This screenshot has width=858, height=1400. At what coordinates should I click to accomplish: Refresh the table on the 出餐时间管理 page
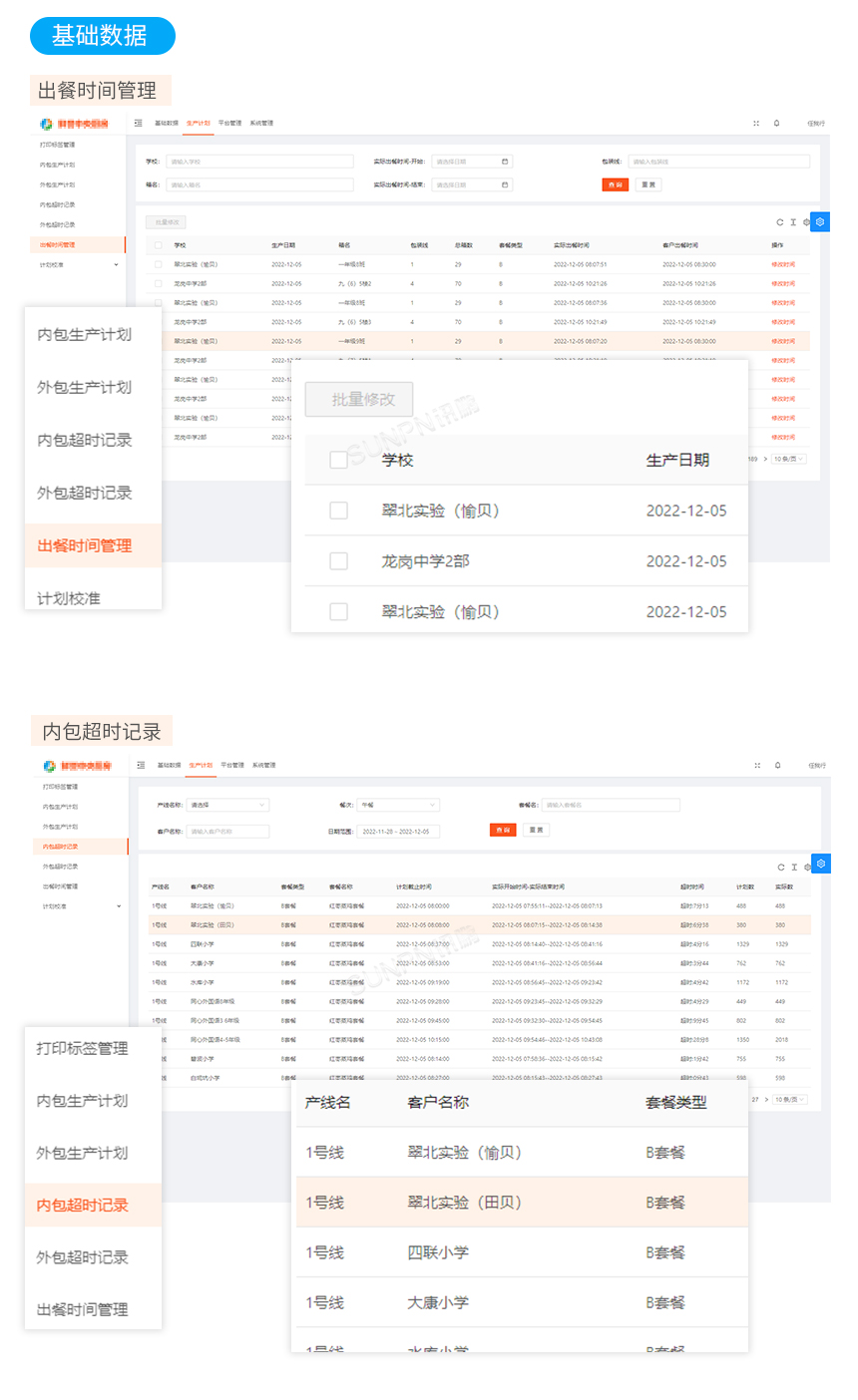tap(780, 222)
